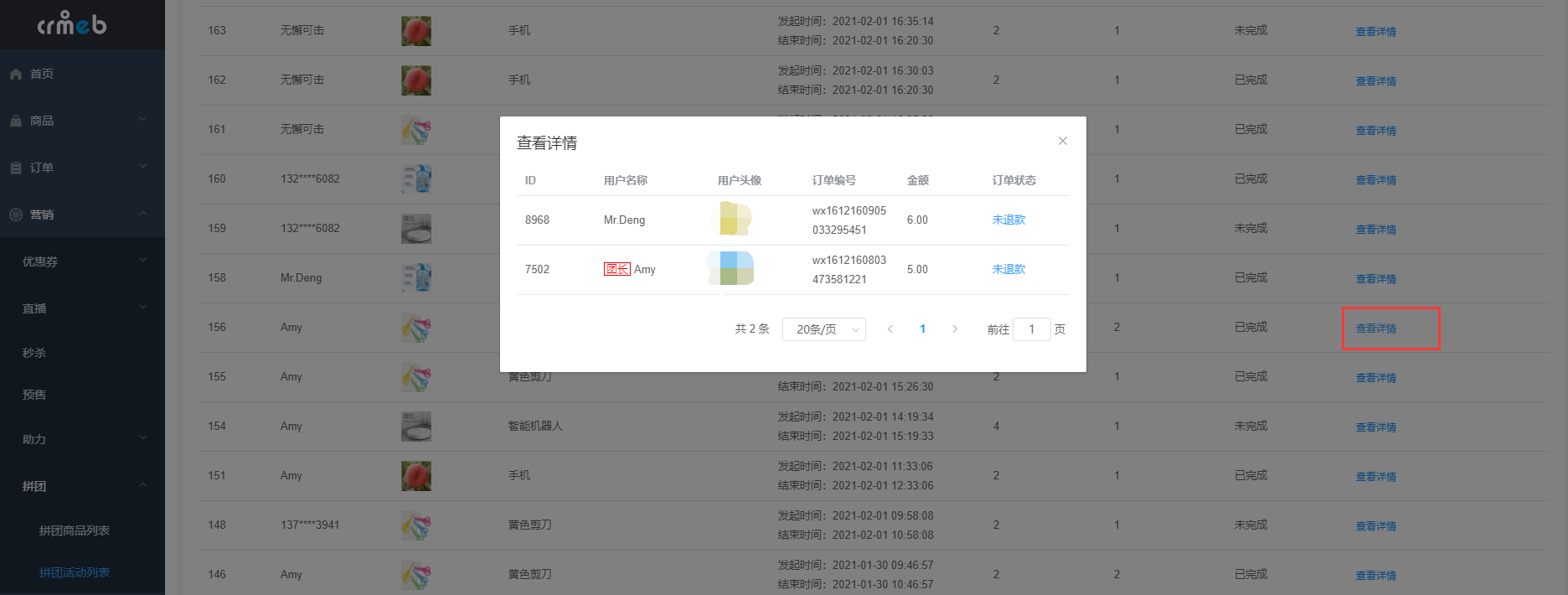
Task: Go to previous page in dialog pagination
Action: (890, 329)
